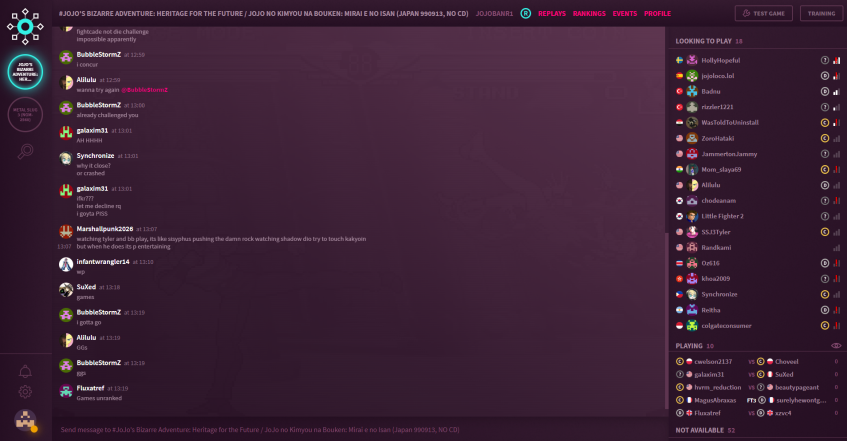
Task: Focus the send message input field
Action: (359, 430)
